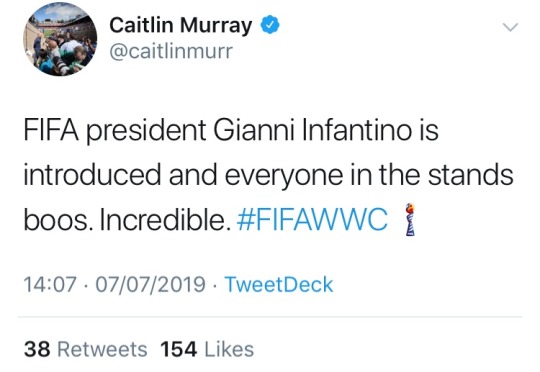
Task: Open the #FIFAWWC hashtag
Action: pyautogui.click(x=312, y=219)
